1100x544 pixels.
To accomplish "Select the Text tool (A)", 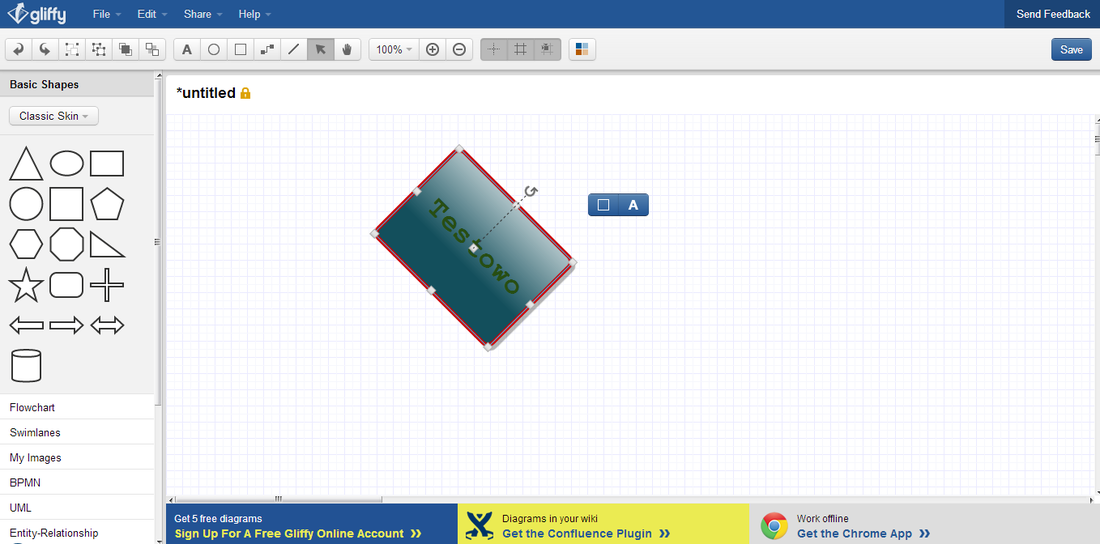I will pyautogui.click(x=187, y=49).
